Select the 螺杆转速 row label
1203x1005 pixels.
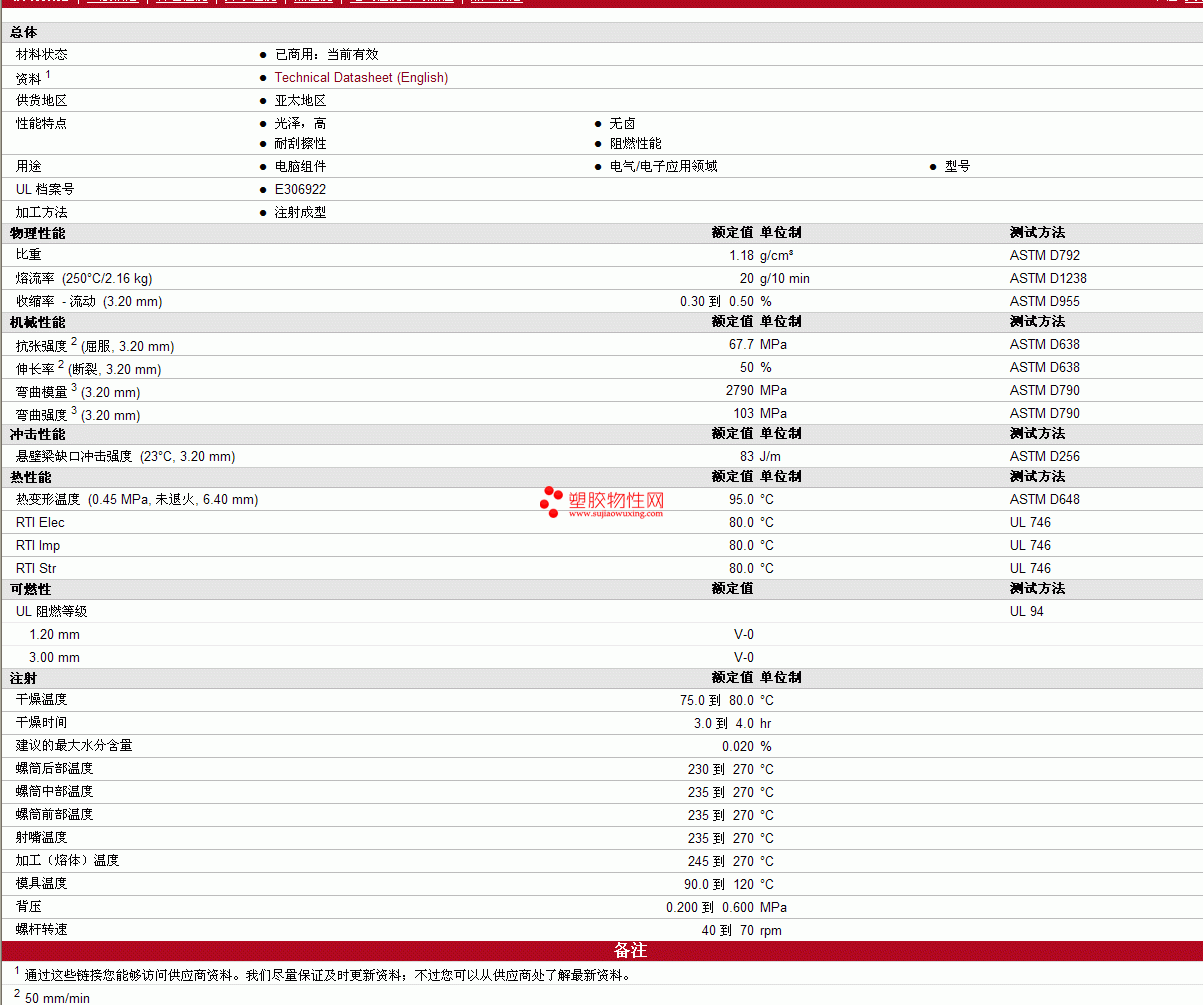pyautogui.click(x=42, y=930)
